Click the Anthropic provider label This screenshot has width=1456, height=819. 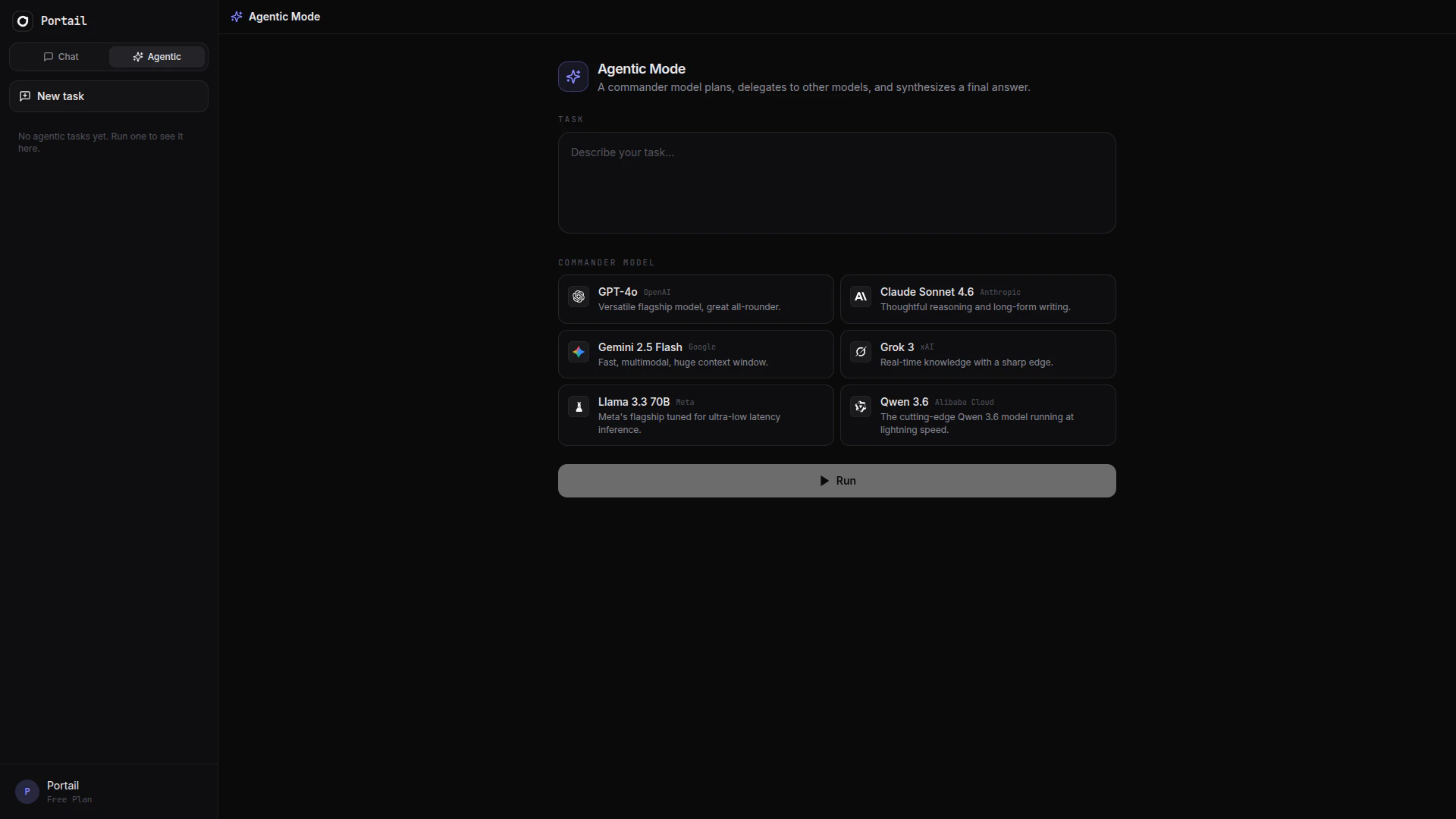point(1000,293)
